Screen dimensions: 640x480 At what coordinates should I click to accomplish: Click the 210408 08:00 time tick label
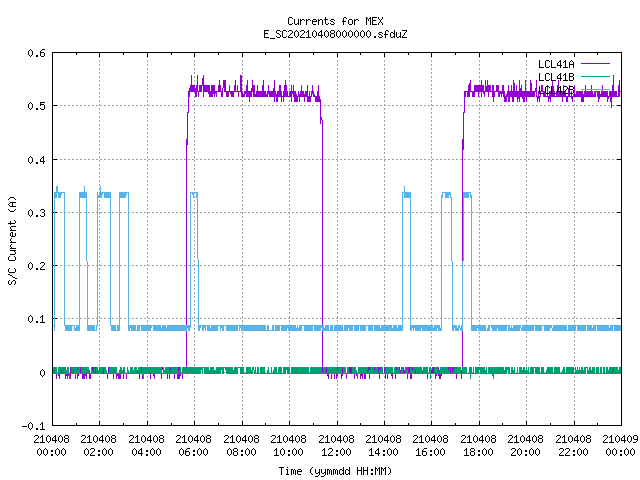pyautogui.click(x=241, y=445)
